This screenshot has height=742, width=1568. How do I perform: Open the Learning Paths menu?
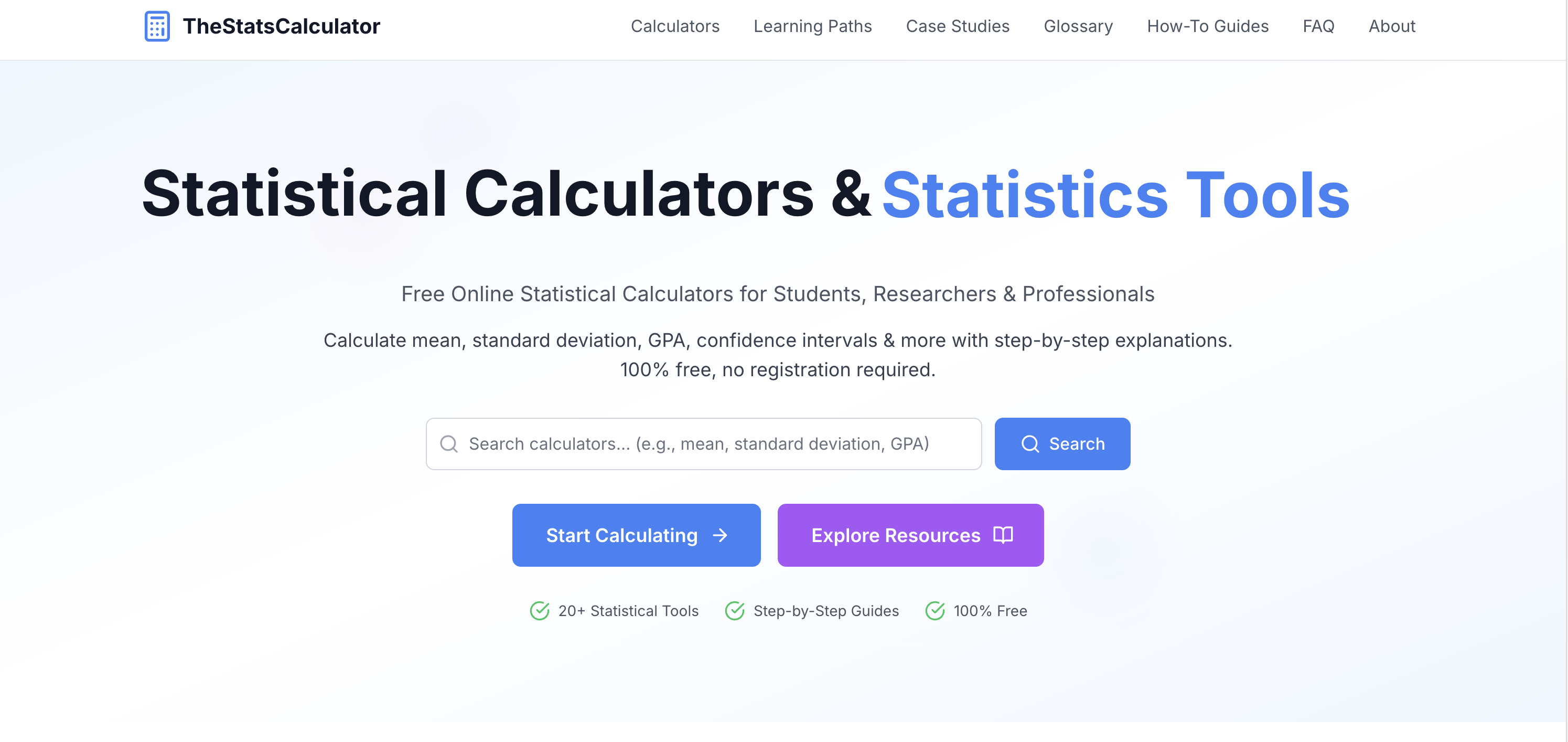pyautogui.click(x=812, y=26)
